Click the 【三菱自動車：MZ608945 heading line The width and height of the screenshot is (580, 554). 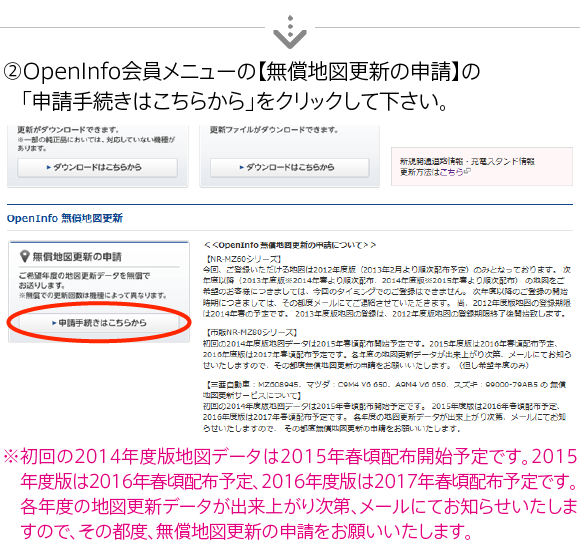[x=385, y=384]
